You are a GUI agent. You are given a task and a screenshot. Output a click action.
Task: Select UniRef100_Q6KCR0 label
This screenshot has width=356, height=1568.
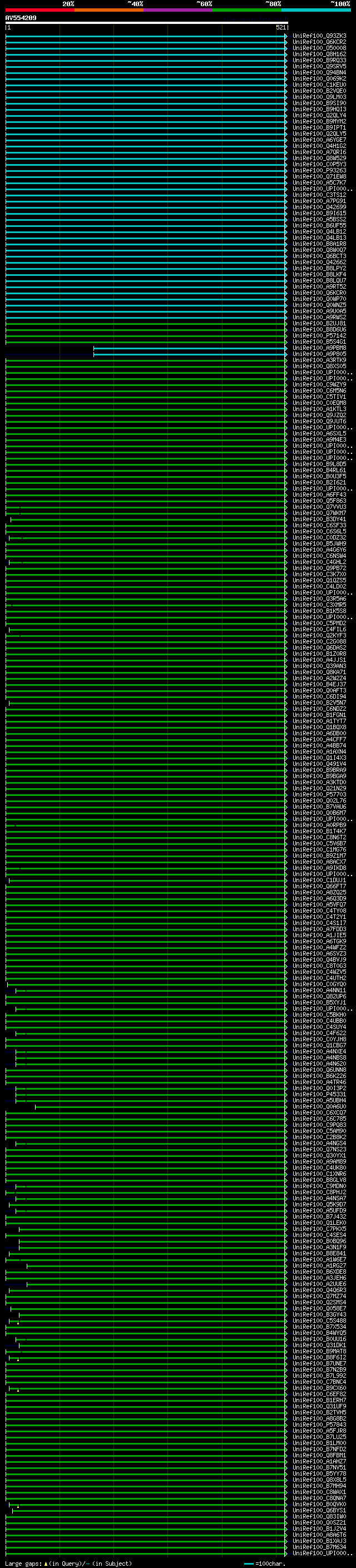(x=319, y=293)
